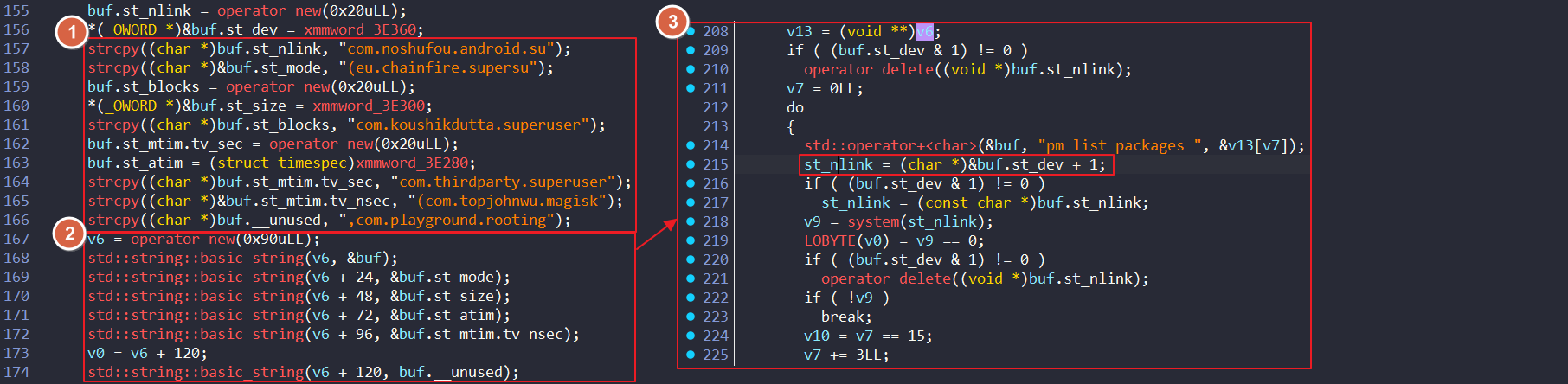The width and height of the screenshot is (1568, 384).
Task: Click &buf.st_atim argument on line 171
Action: (x=442, y=315)
